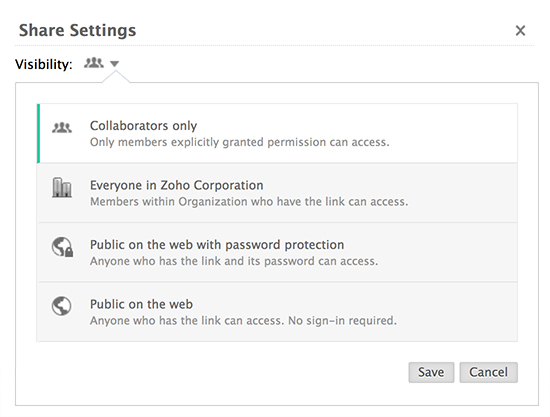Click the green selection bar on Collaborators only

click(x=38, y=133)
